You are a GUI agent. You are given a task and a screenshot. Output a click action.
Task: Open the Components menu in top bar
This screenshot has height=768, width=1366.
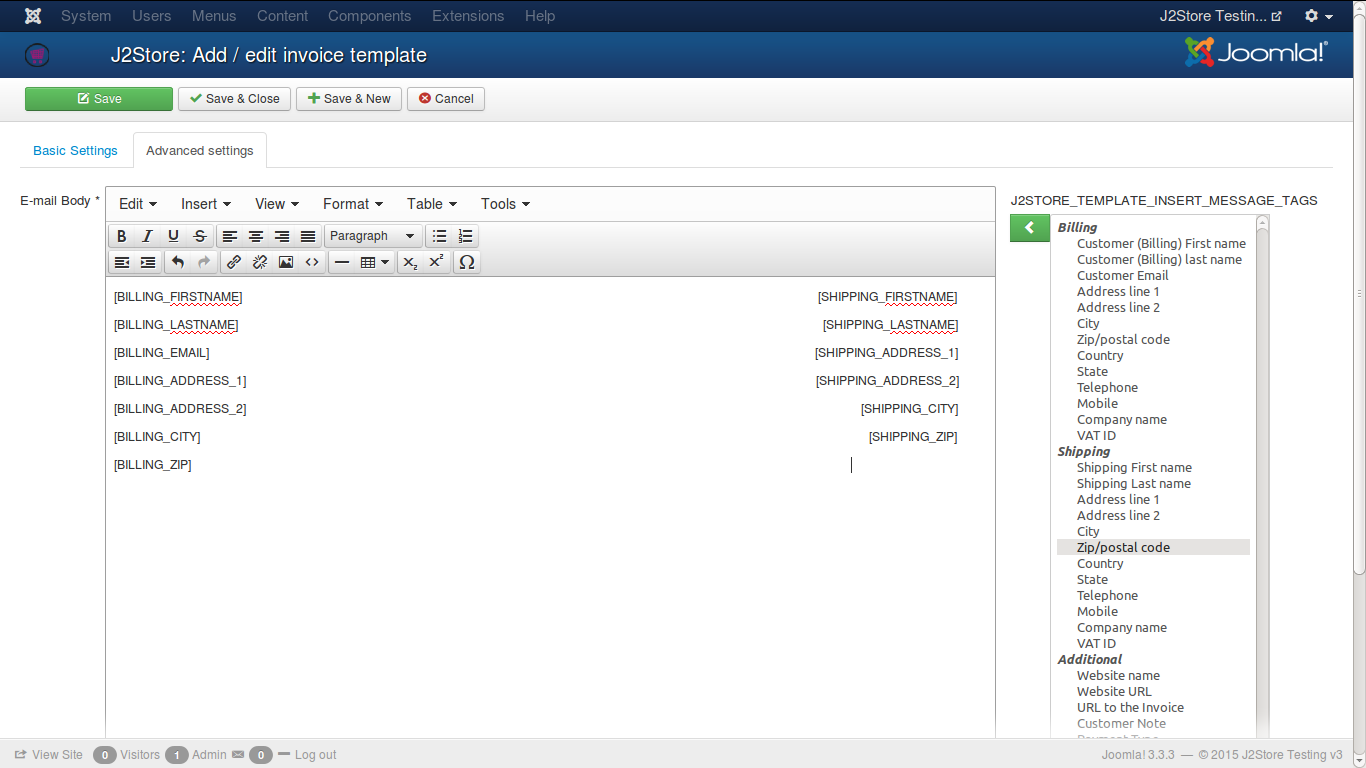[x=369, y=16]
